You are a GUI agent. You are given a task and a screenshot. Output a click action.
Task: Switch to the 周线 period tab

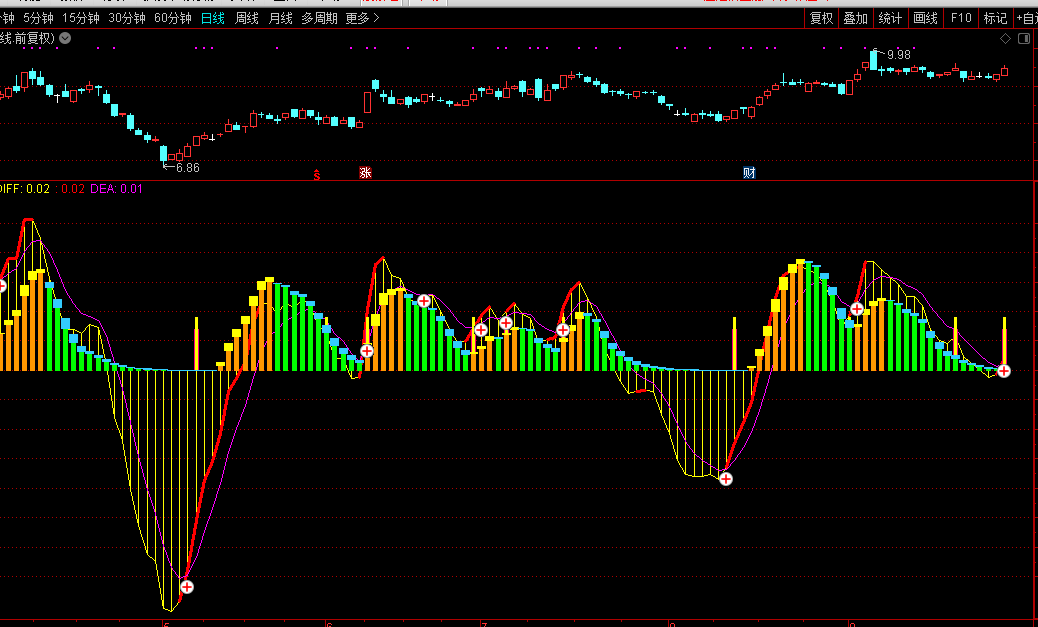click(246, 18)
